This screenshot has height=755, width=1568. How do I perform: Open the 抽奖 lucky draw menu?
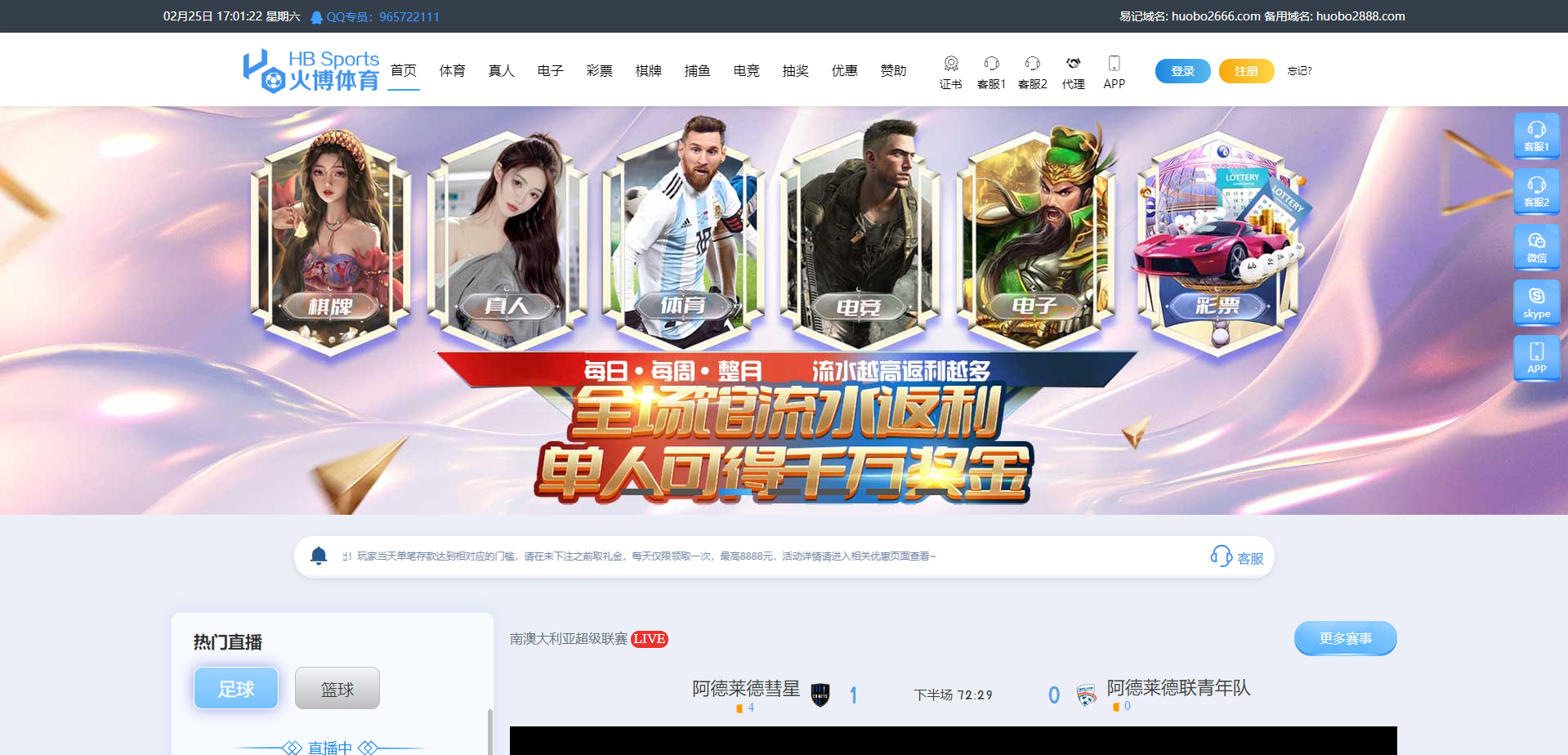(x=796, y=71)
